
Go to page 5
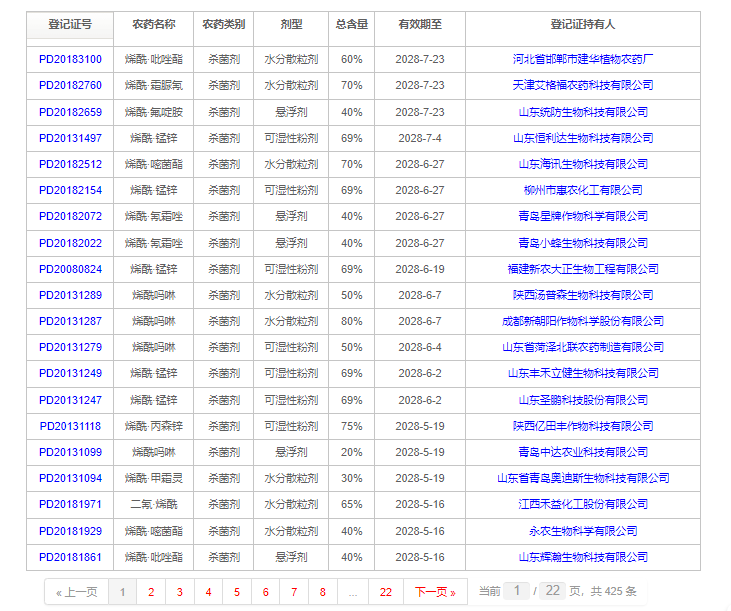coord(237,592)
